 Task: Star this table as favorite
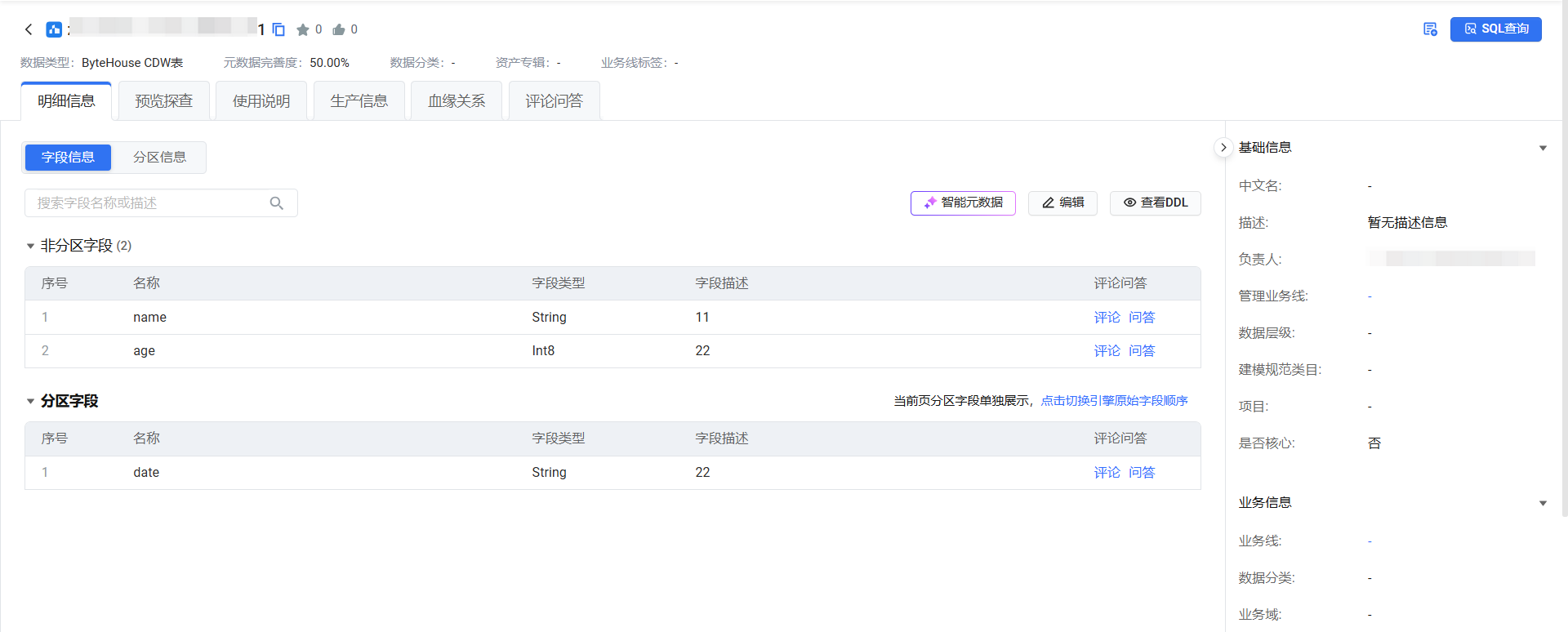[x=303, y=30]
